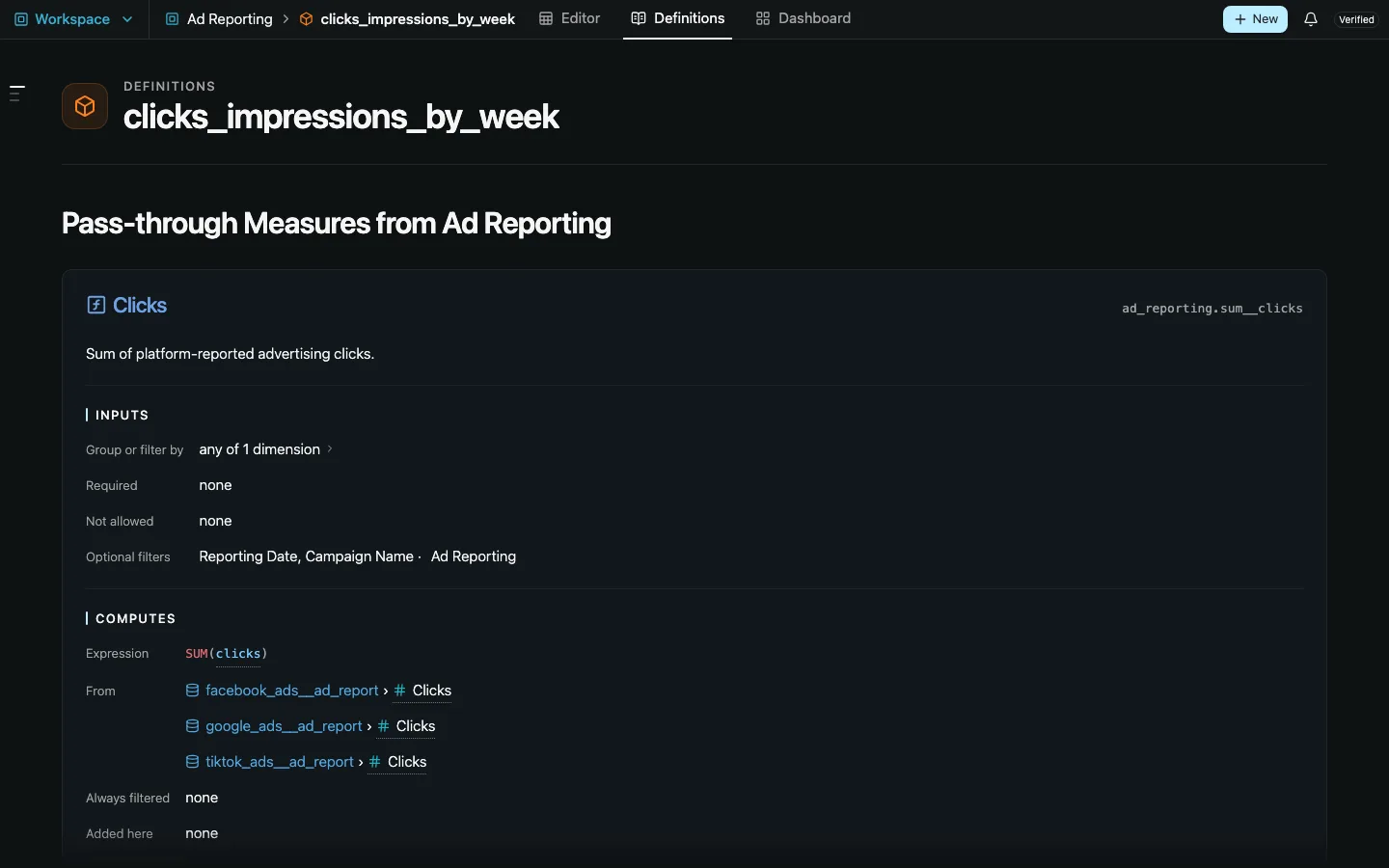The height and width of the screenshot is (868, 1389).
Task: Click the clicks_impressions_by_week page title
Action: click(x=341, y=117)
